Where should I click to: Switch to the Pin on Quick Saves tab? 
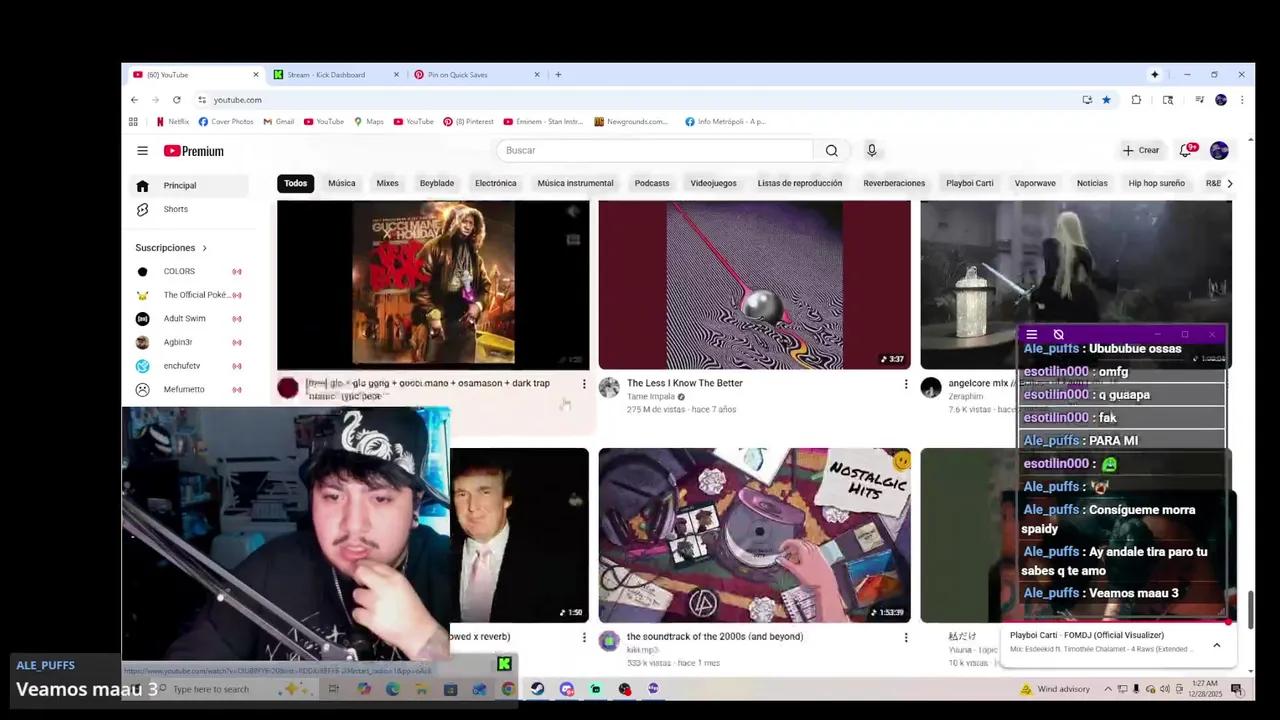coord(475,75)
